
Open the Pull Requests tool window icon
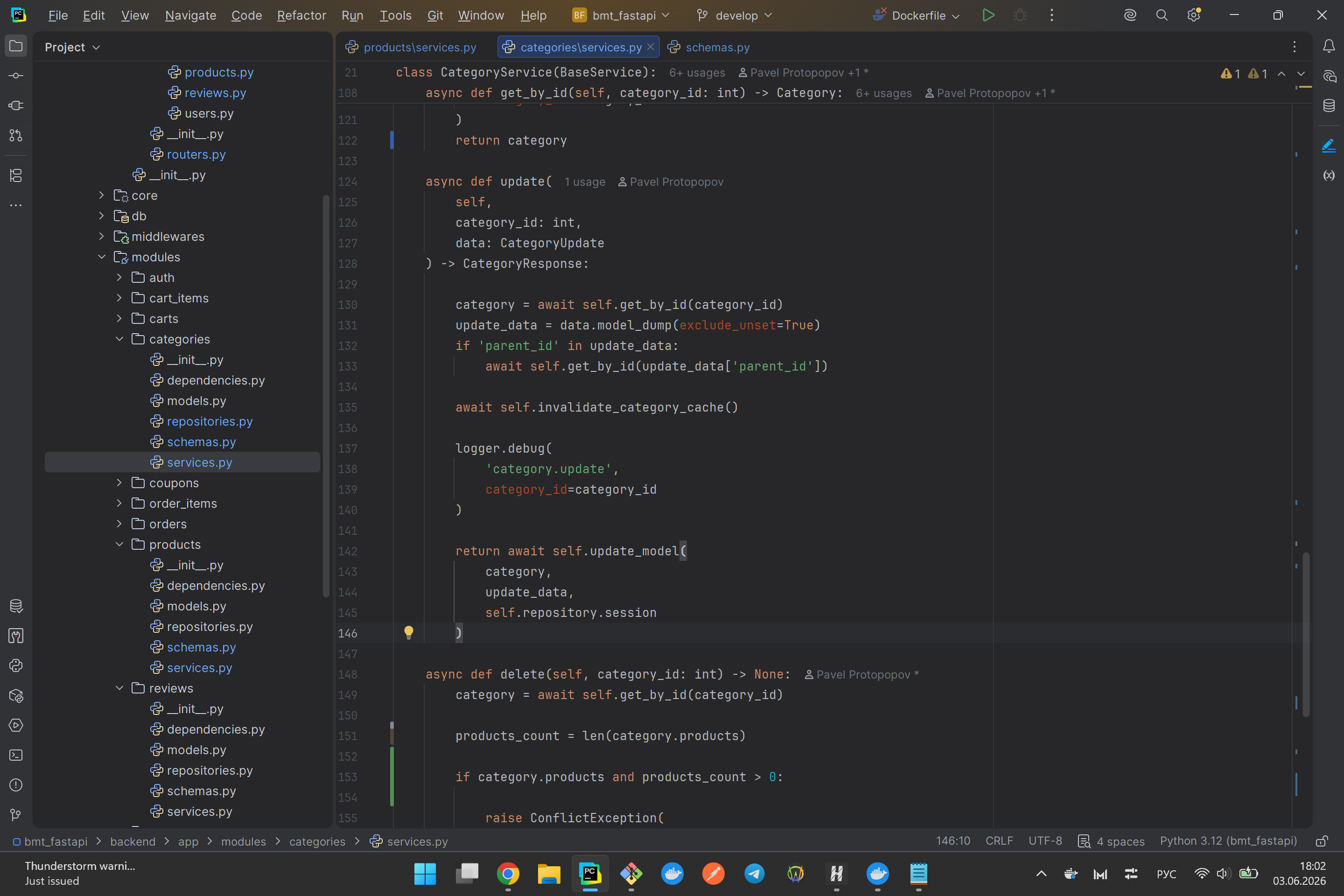tap(16, 135)
